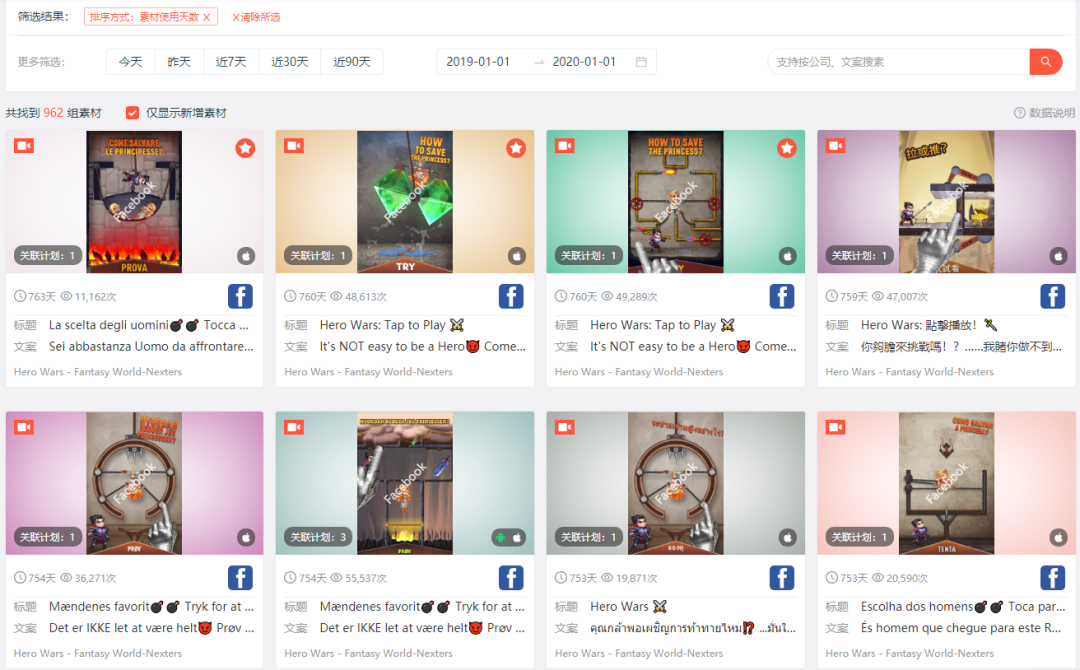Clear all filters via 清除所选
Image resolution: width=1080 pixels, height=670 pixels.
tap(256, 17)
